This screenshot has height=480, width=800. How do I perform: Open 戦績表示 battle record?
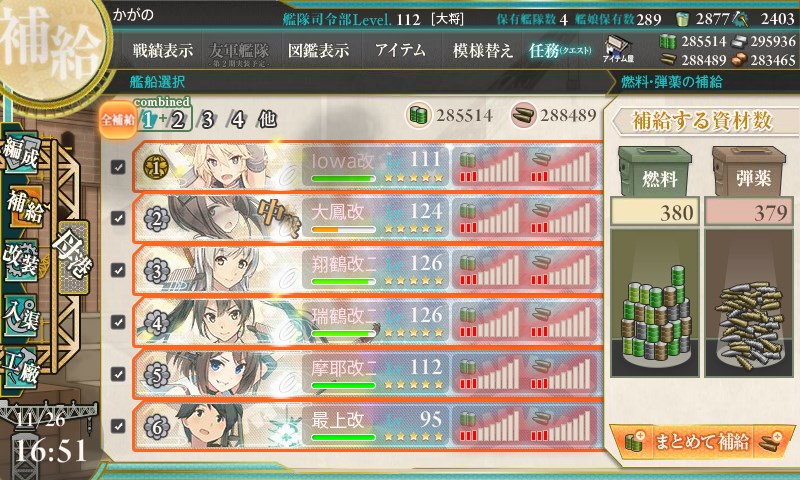(x=163, y=50)
